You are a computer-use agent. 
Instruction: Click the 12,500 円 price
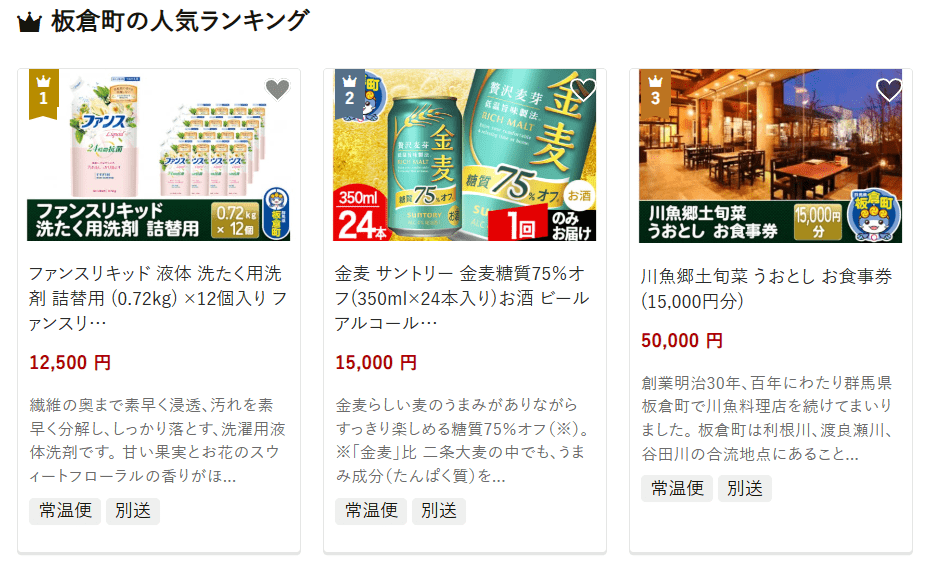tap(70, 362)
